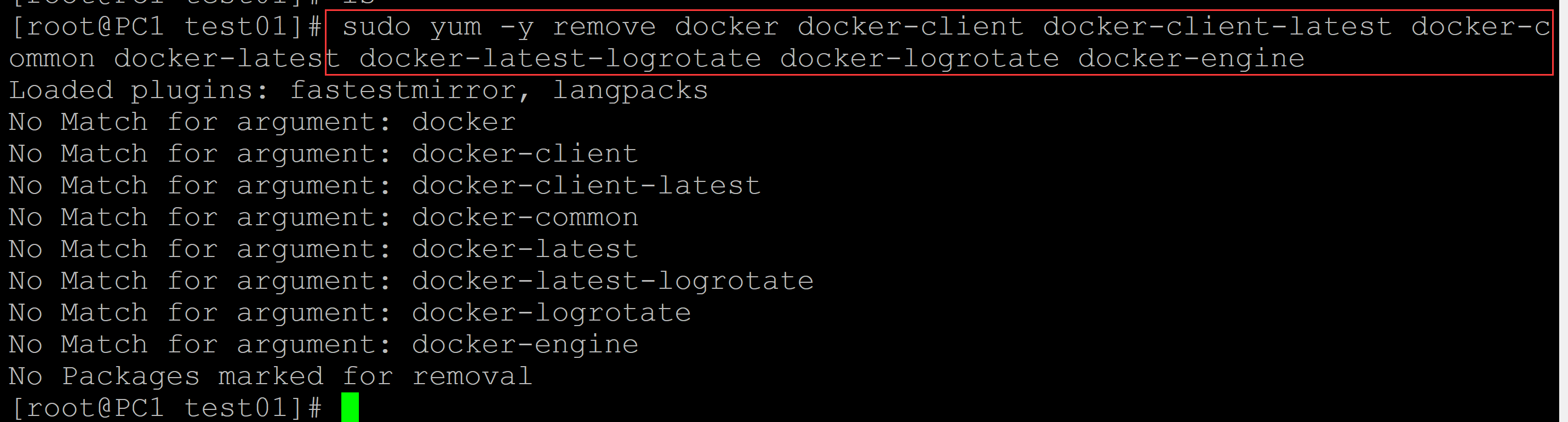Viewport: 1568px width, 422px height.
Task: Click the prompt before the sudo command
Action: 165,27
